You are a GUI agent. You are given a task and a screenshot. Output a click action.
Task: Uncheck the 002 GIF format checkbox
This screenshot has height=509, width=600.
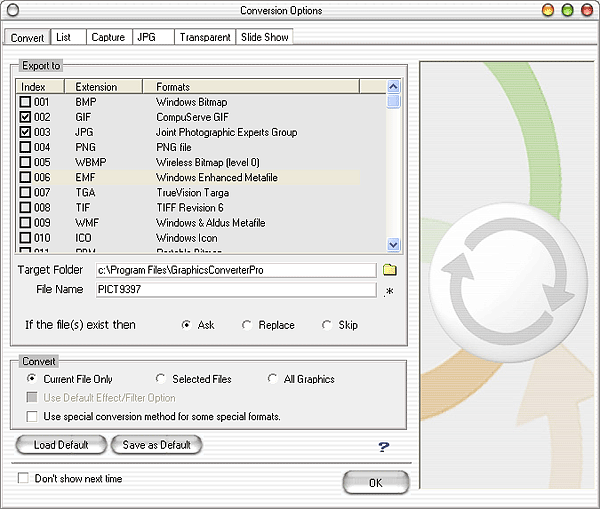pyautogui.click(x=25, y=117)
